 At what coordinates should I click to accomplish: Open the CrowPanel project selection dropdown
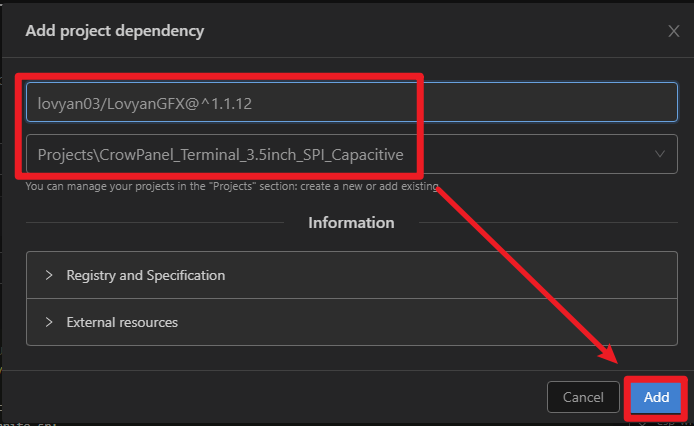tap(352, 154)
